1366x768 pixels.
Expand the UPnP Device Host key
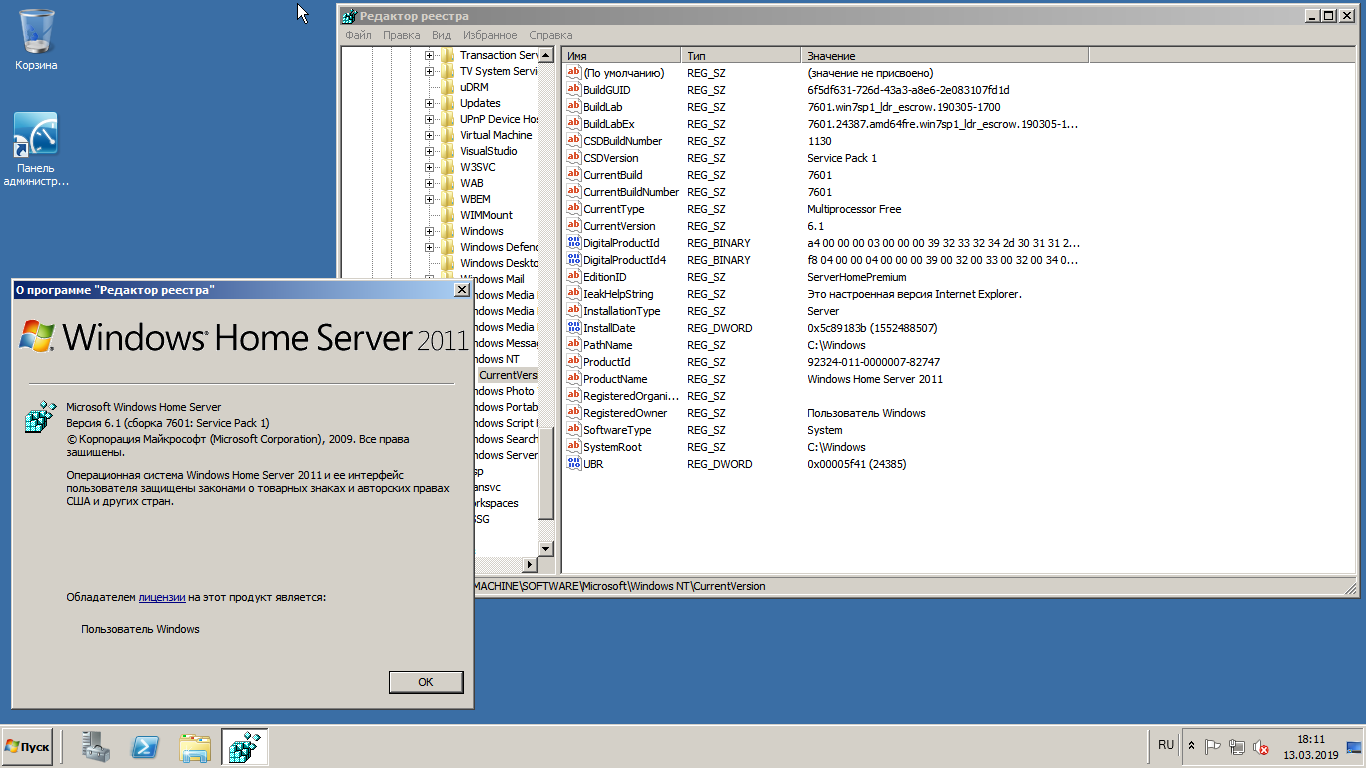(429, 119)
